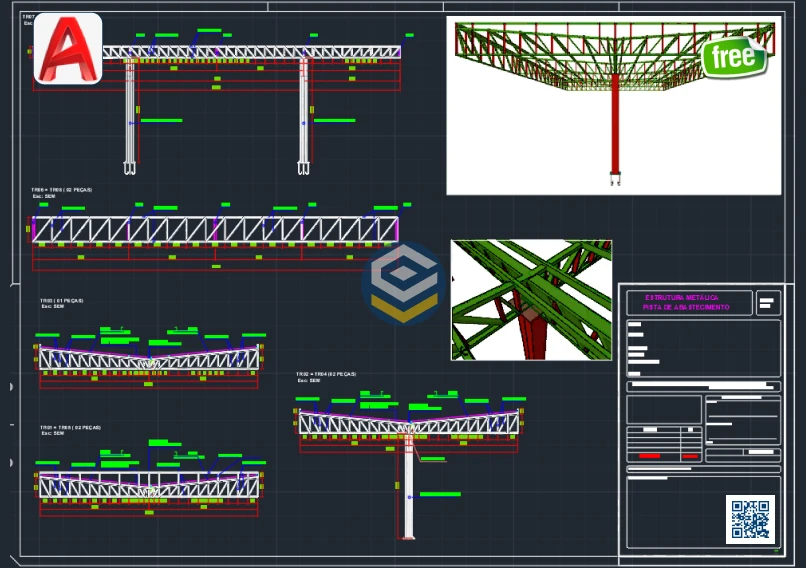Click the small right red bar in title block
Screen dimensions: 806x568
click(x=689, y=456)
